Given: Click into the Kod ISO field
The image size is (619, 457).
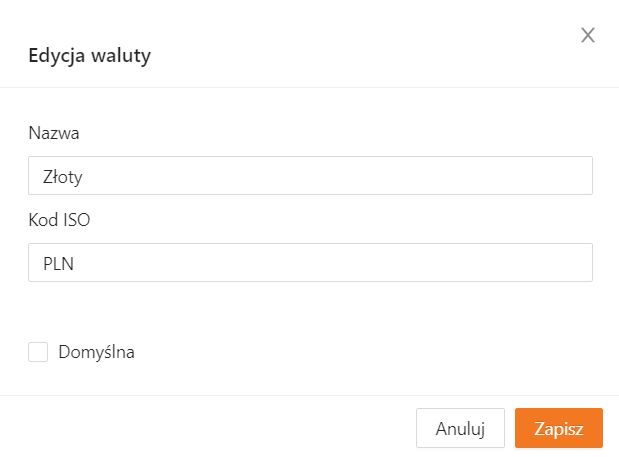Looking at the screenshot, I should tap(310, 263).
